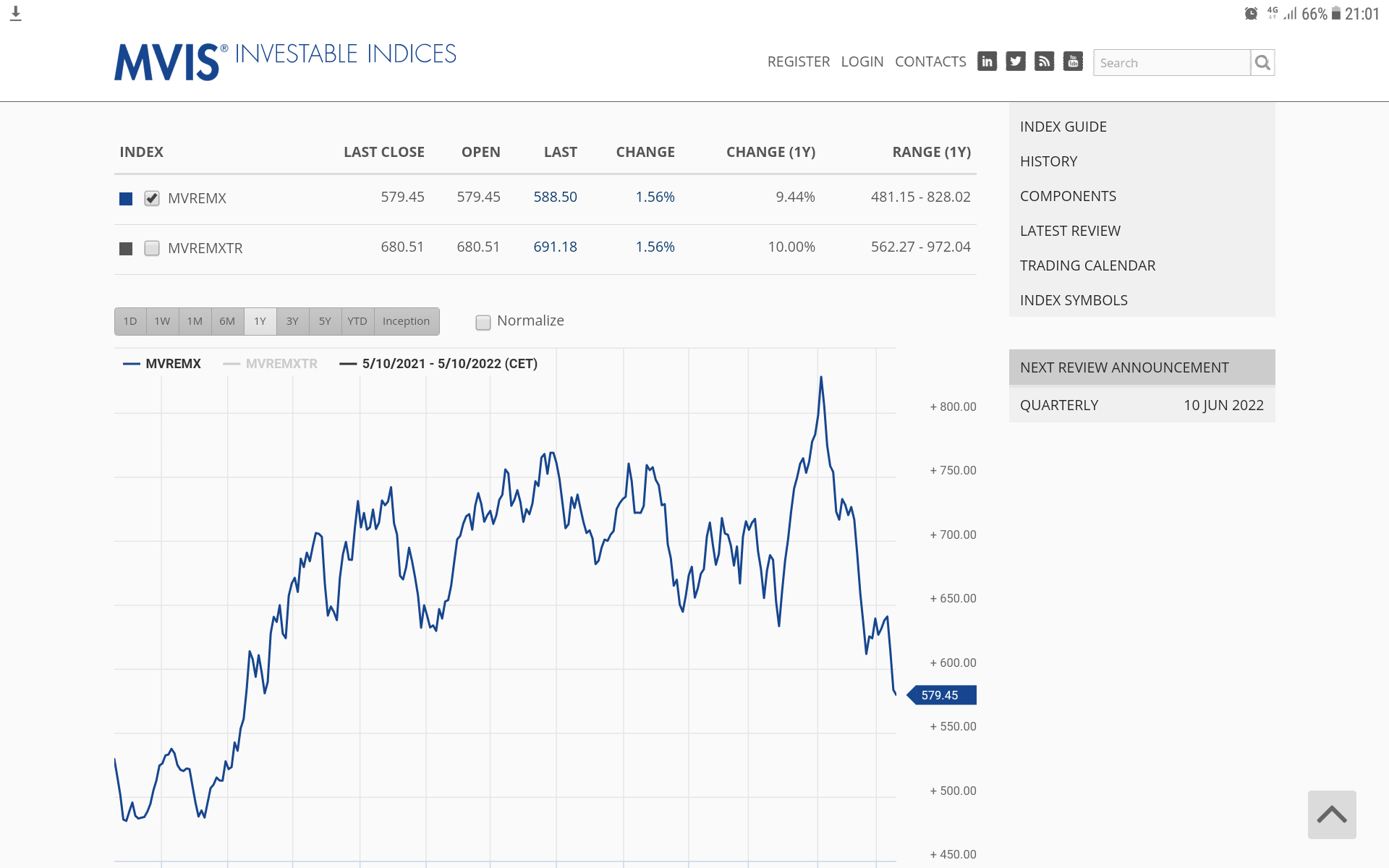The image size is (1389, 868).
Task: Click the gray MVREMXTR color swatch
Action: click(x=126, y=249)
